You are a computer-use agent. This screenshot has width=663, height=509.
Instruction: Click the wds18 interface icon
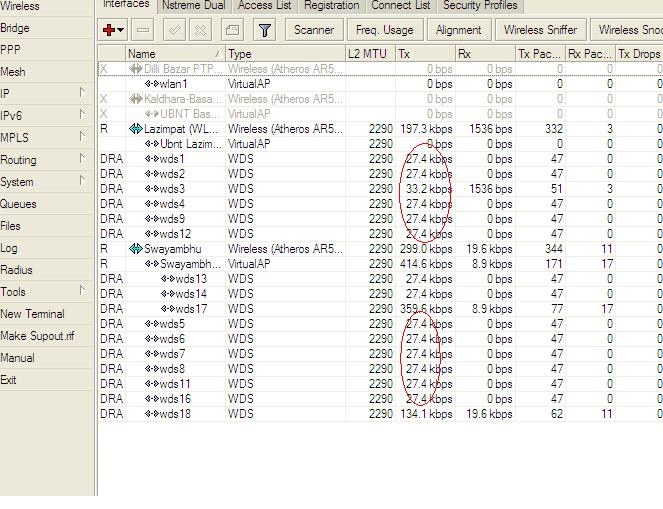(x=151, y=414)
